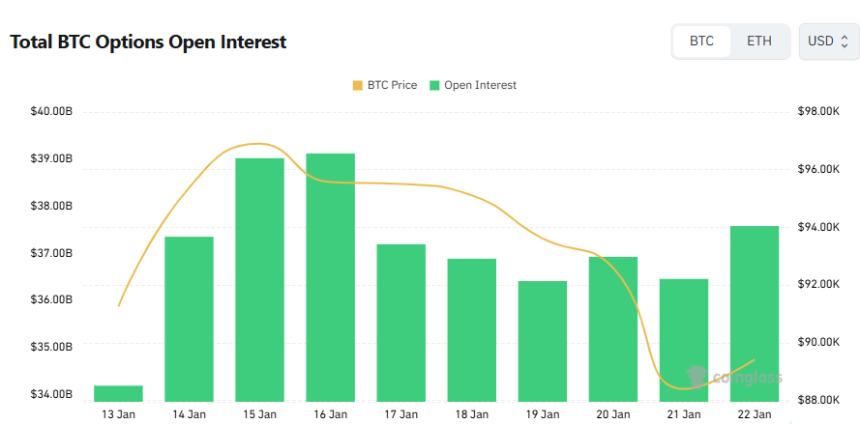Screen dimensions: 860x424
Task: Click the 17 Jan open interest bar
Action: [401, 323]
